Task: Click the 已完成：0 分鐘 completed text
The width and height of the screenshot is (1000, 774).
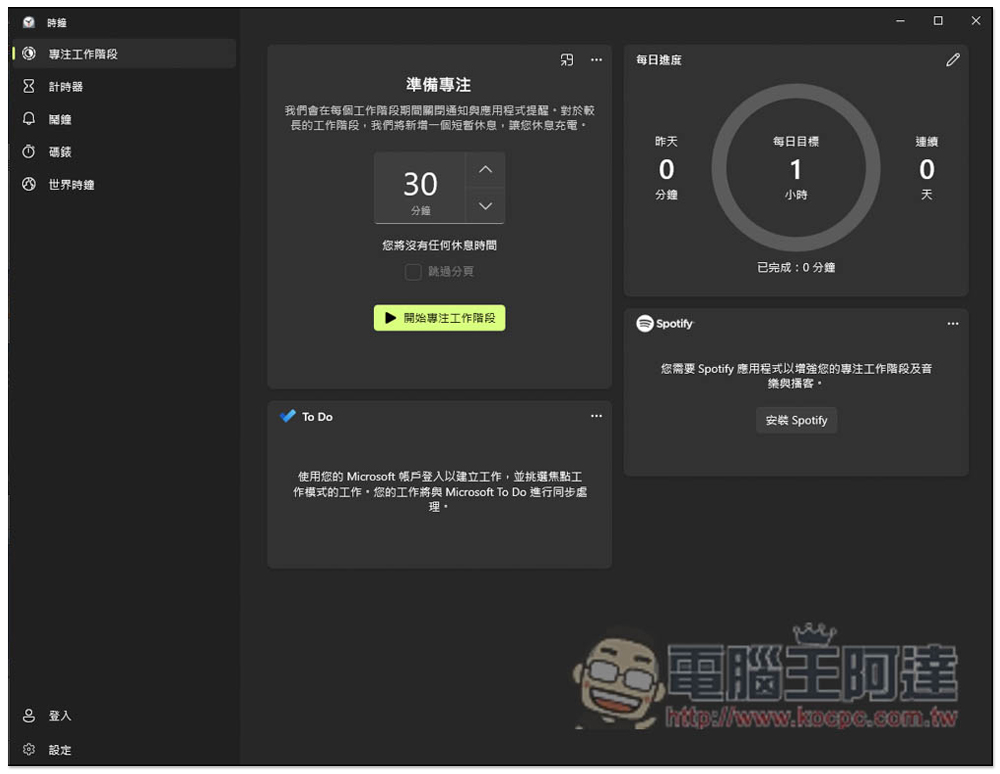Action: (x=795, y=268)
